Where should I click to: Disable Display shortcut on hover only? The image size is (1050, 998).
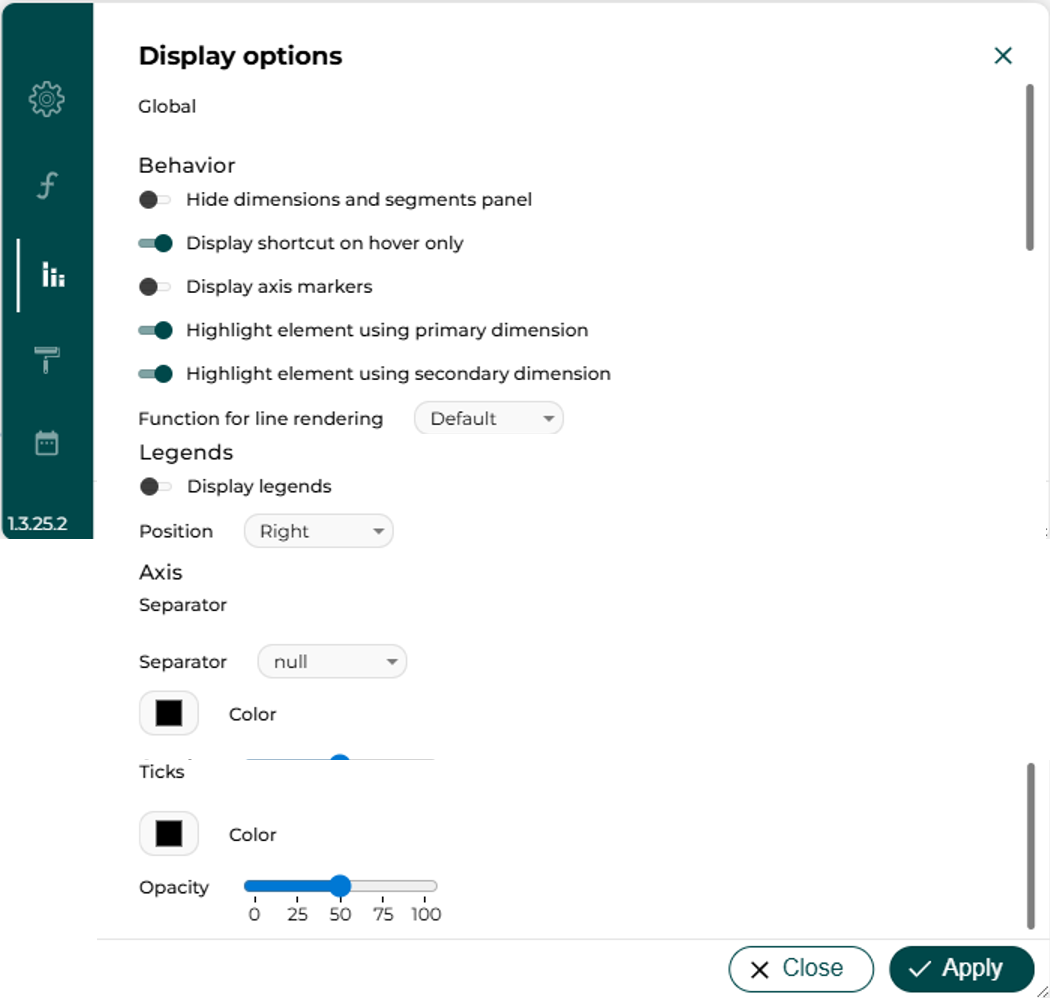(x=155, y=243)
